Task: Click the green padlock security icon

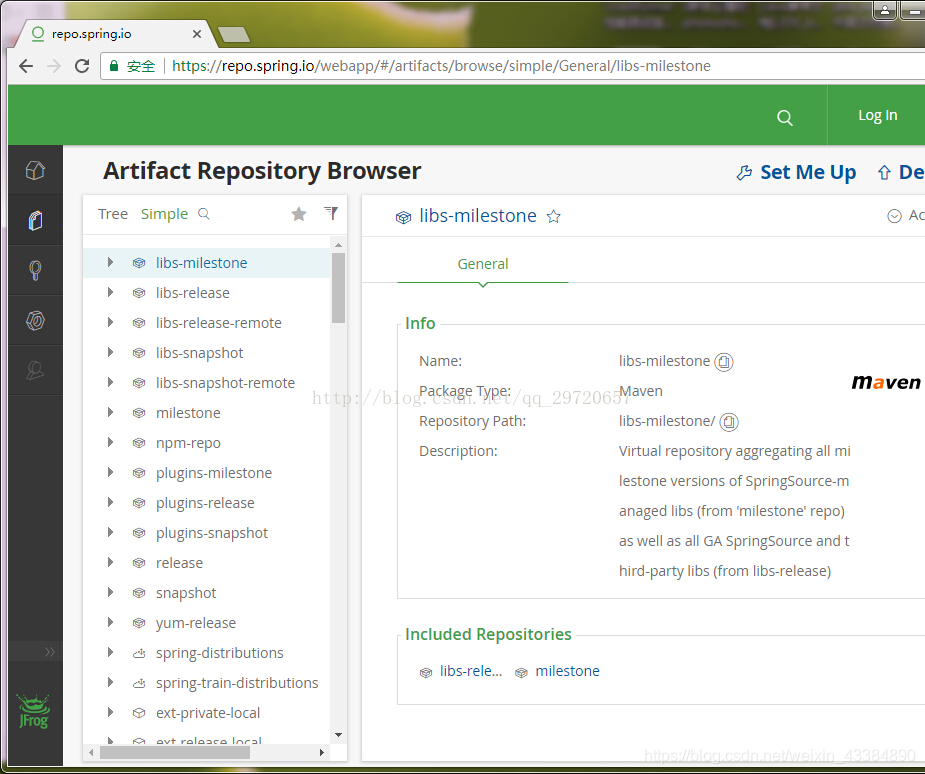Action: [x=114, y=65]
